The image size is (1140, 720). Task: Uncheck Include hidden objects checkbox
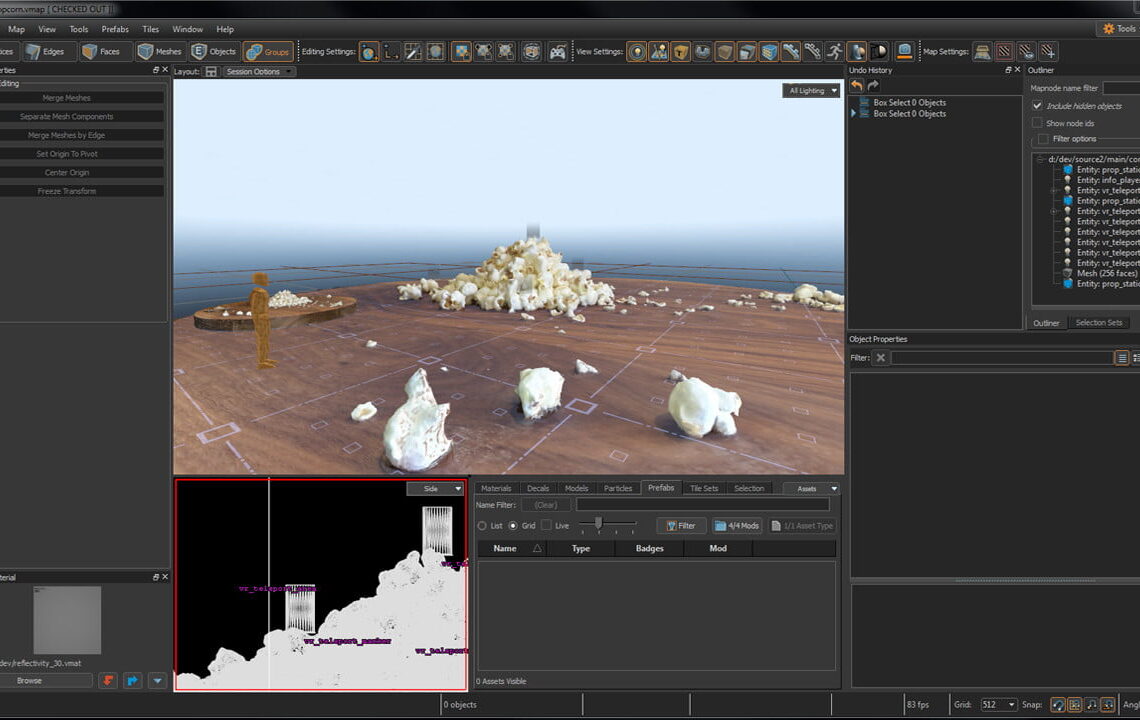(x=1037, y=106)
